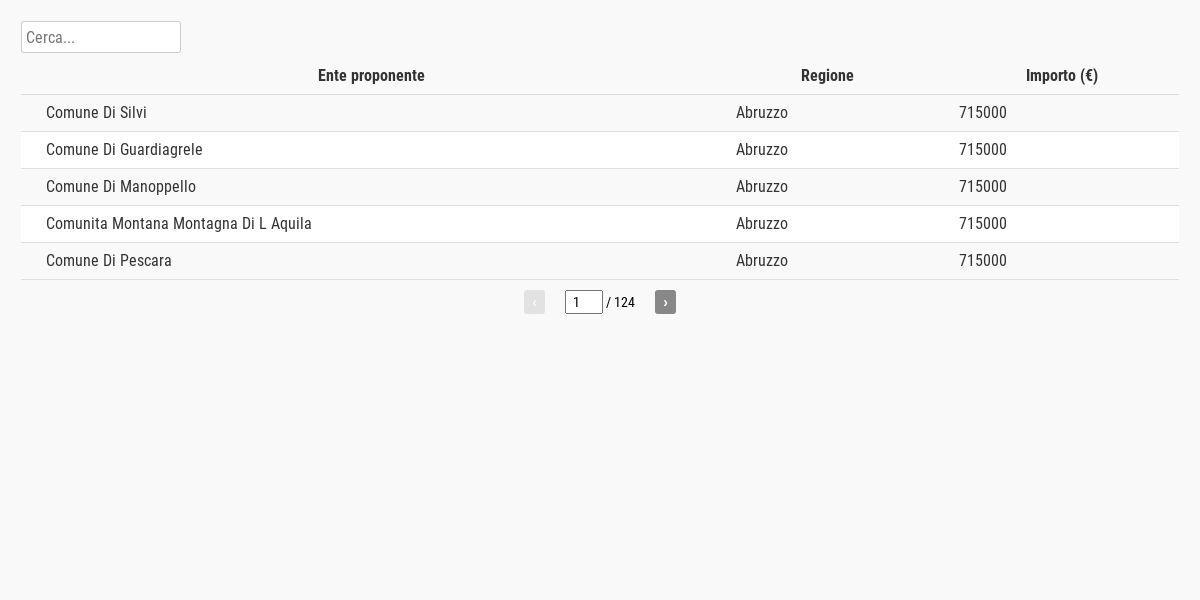The image size is (1200, 600).
Task: Select the Comune Di Pescara row
Action: coord(600,261)
